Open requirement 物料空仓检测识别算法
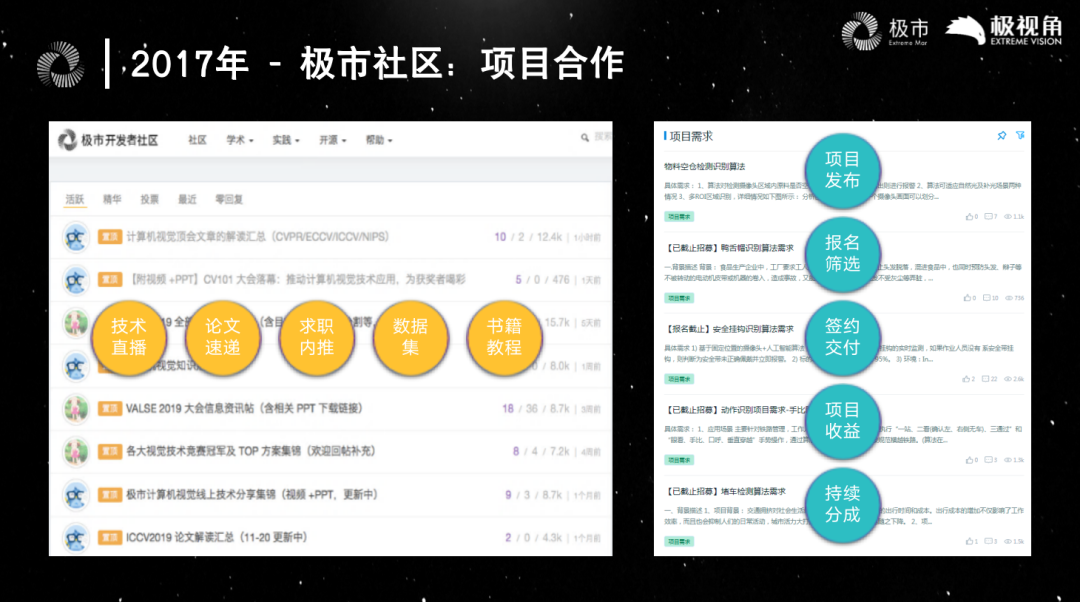Screen dimensions: 1080x602 705,167
